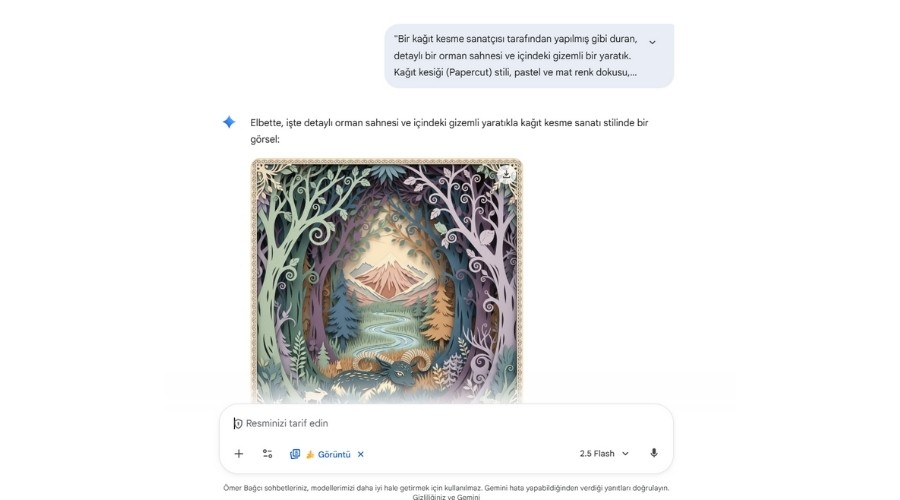Screen dimensions: 900x500
Task: Remove the Görüntü tool with X
Action: coord(360,454)
